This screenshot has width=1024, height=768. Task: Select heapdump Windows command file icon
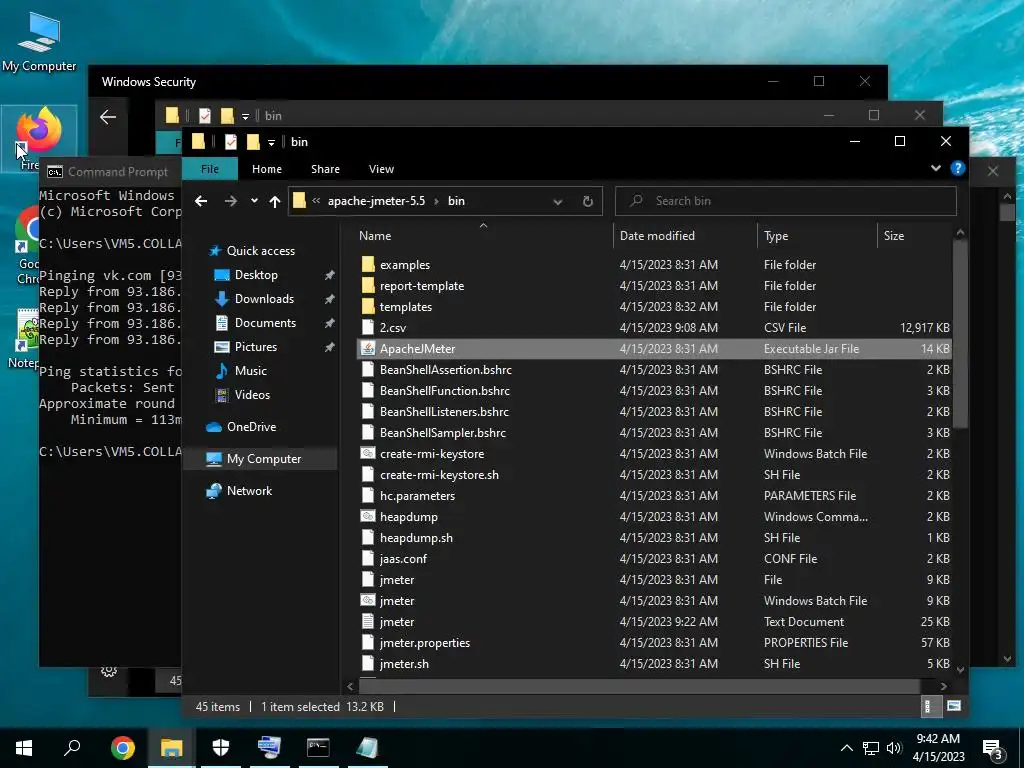[x=368, y=517]
